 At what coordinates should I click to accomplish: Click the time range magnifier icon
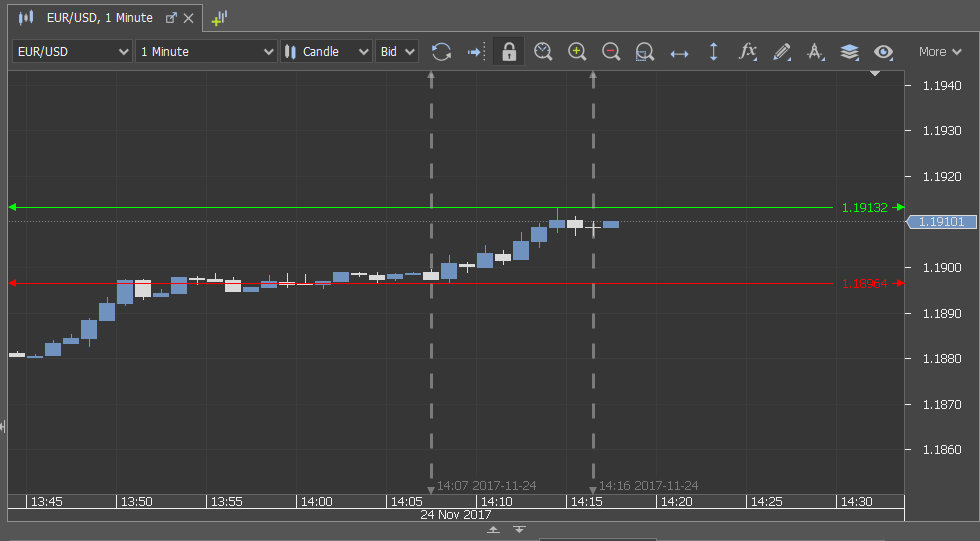click(543, 51)
